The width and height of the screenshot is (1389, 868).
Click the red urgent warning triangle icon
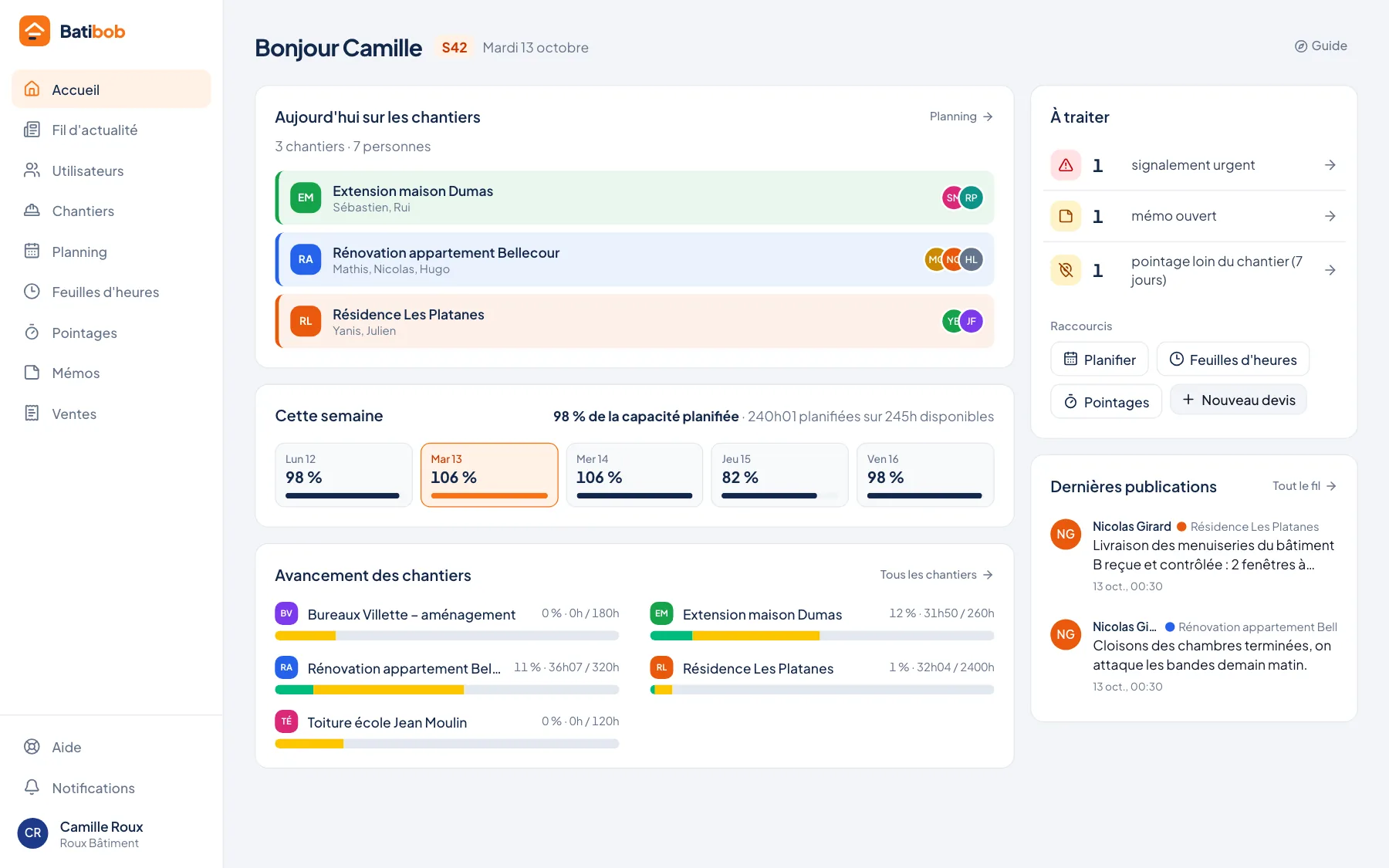coord(1066,165)
